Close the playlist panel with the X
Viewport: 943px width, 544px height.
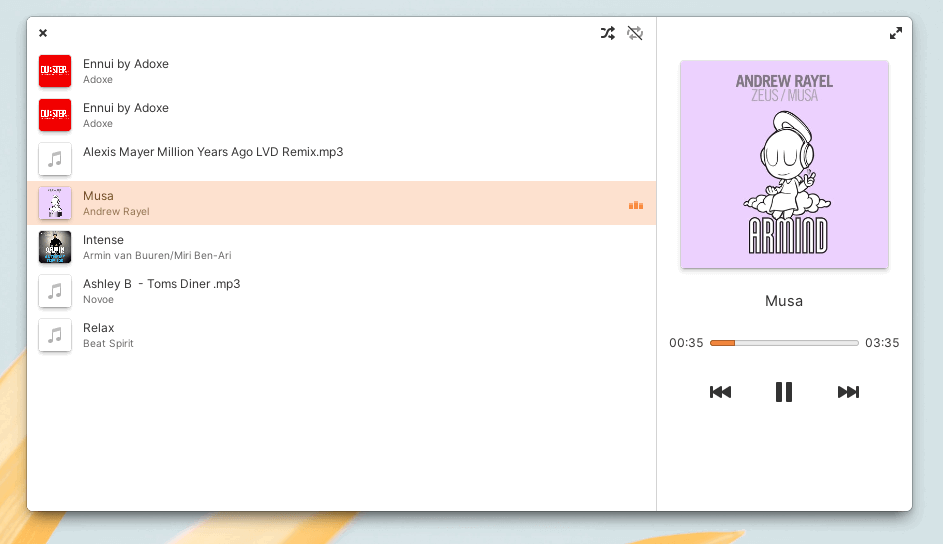click(43, 33)
